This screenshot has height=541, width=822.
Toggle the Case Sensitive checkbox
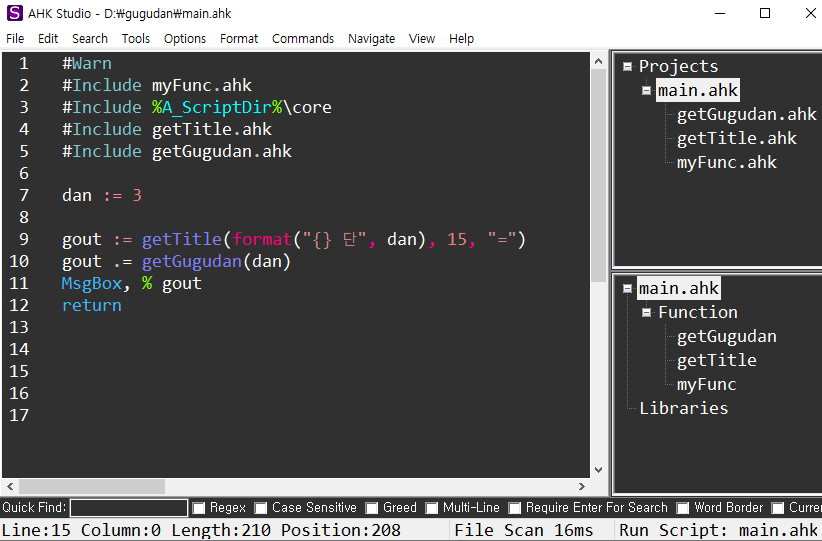261,508
